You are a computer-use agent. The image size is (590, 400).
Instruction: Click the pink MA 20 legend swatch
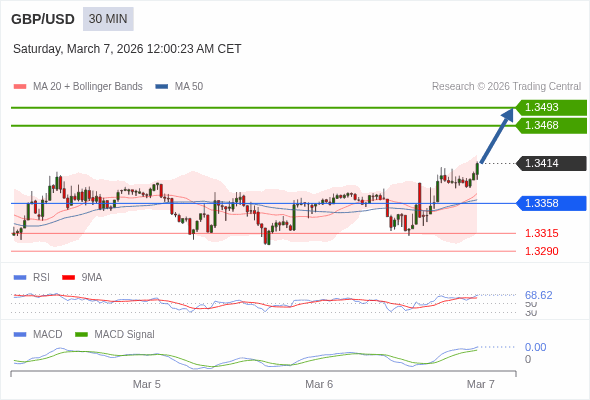[x=20, y=87]
